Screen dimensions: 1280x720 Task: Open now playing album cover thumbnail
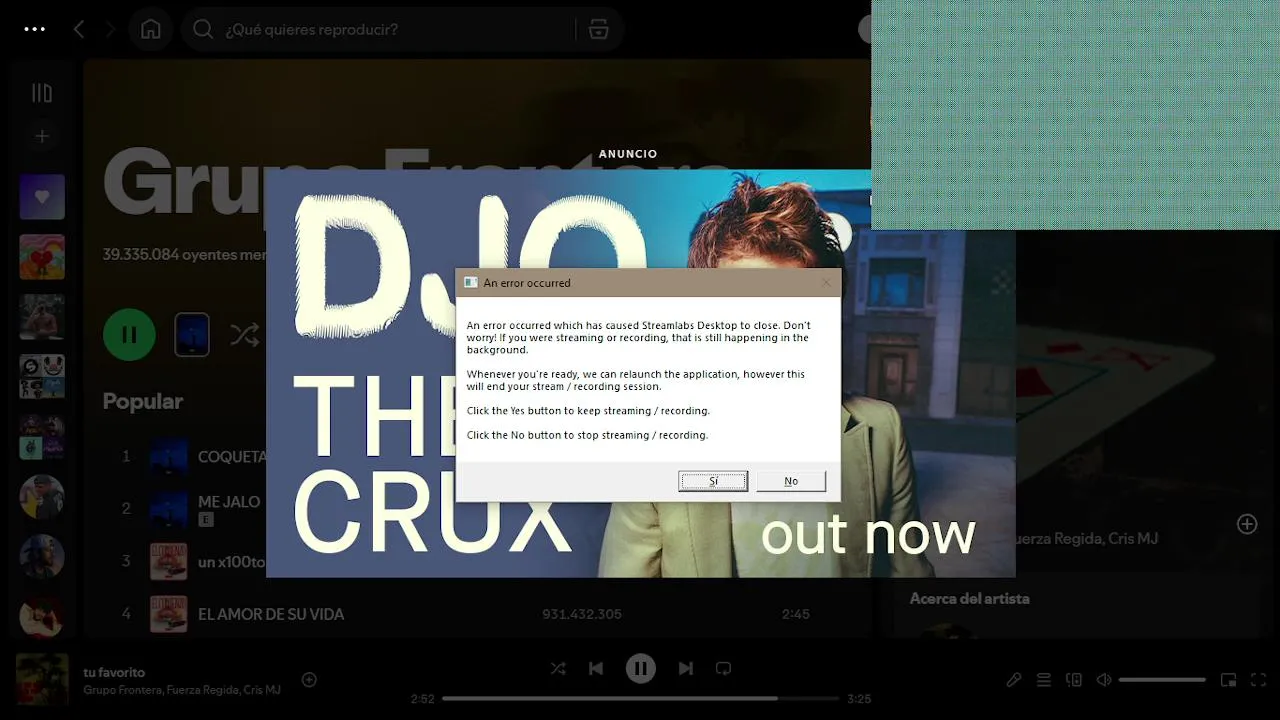coord(42,680)
